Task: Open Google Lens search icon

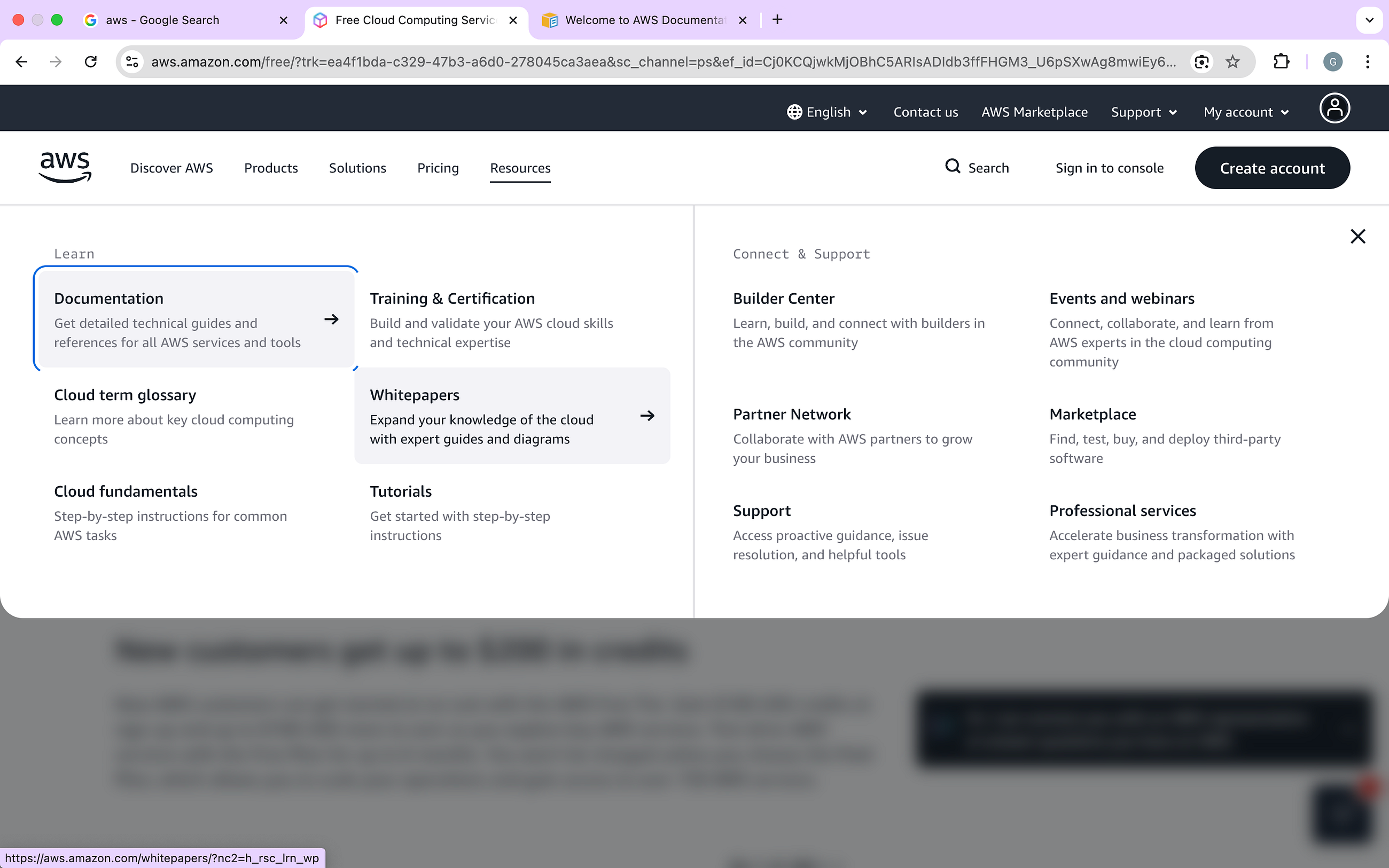Action: 1201,61
